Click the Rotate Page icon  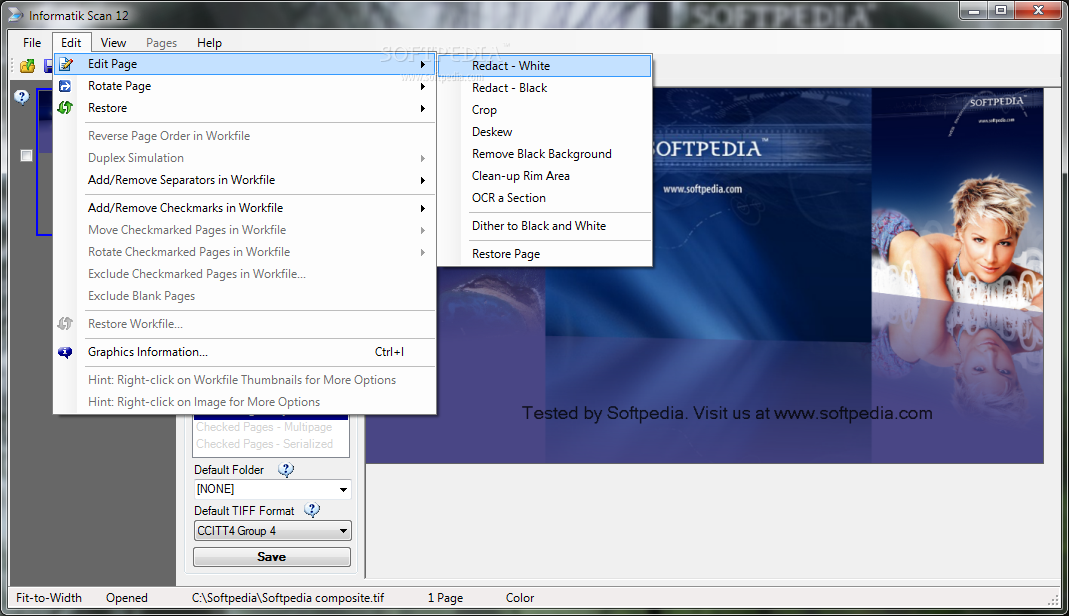(x=65, y=86)
